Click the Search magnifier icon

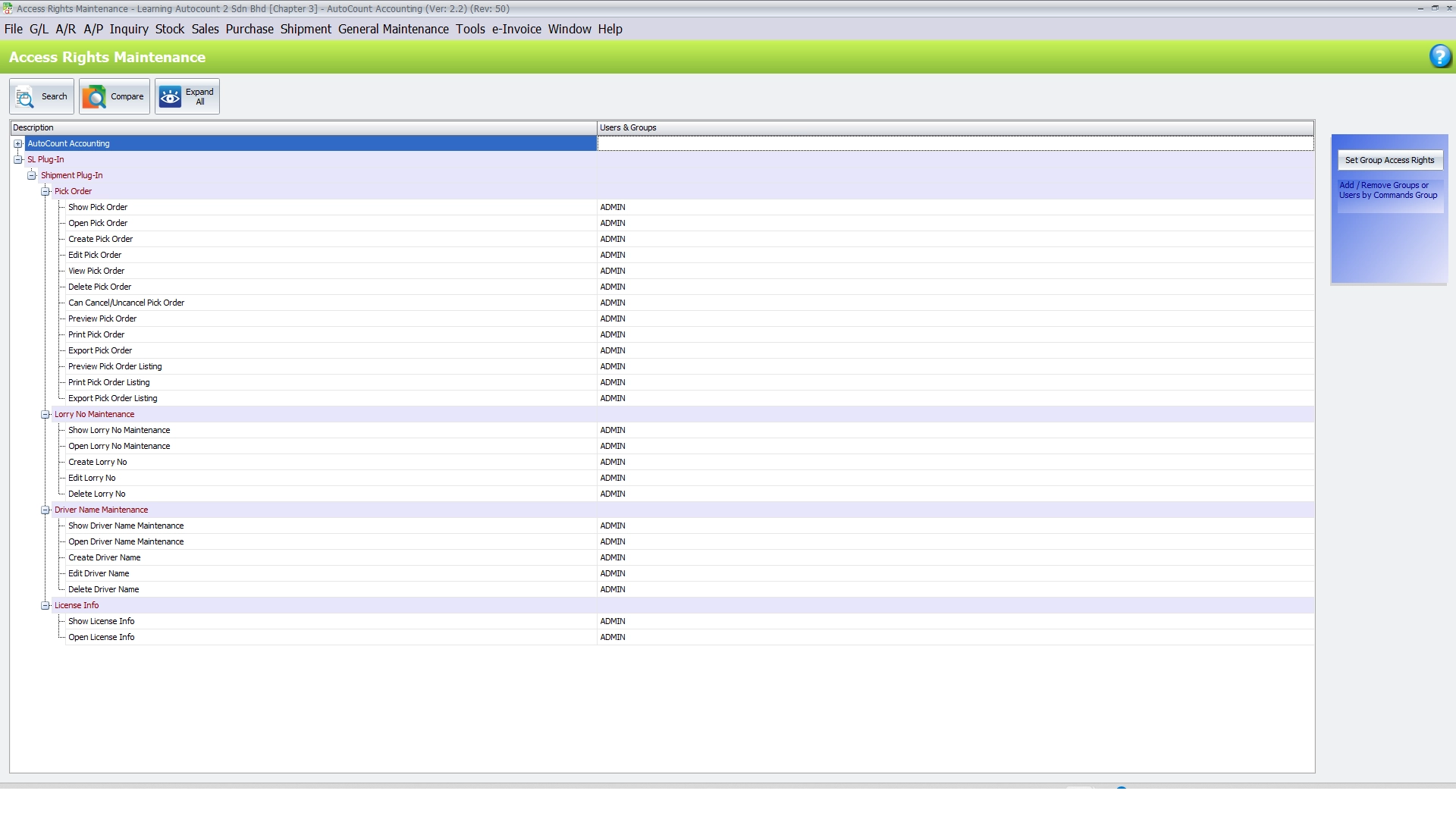pos(24,97)
